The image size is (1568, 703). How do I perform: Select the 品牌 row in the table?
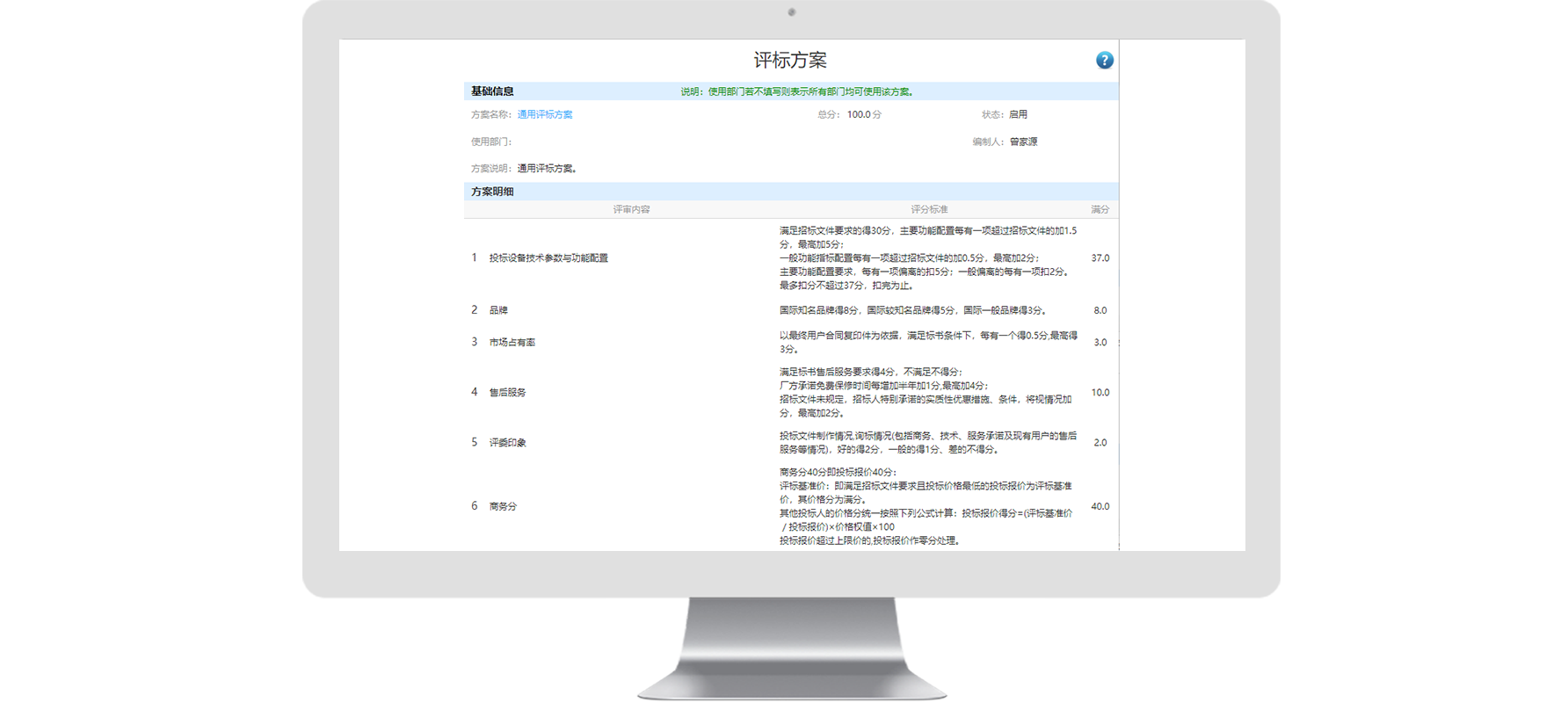[498, 310]
